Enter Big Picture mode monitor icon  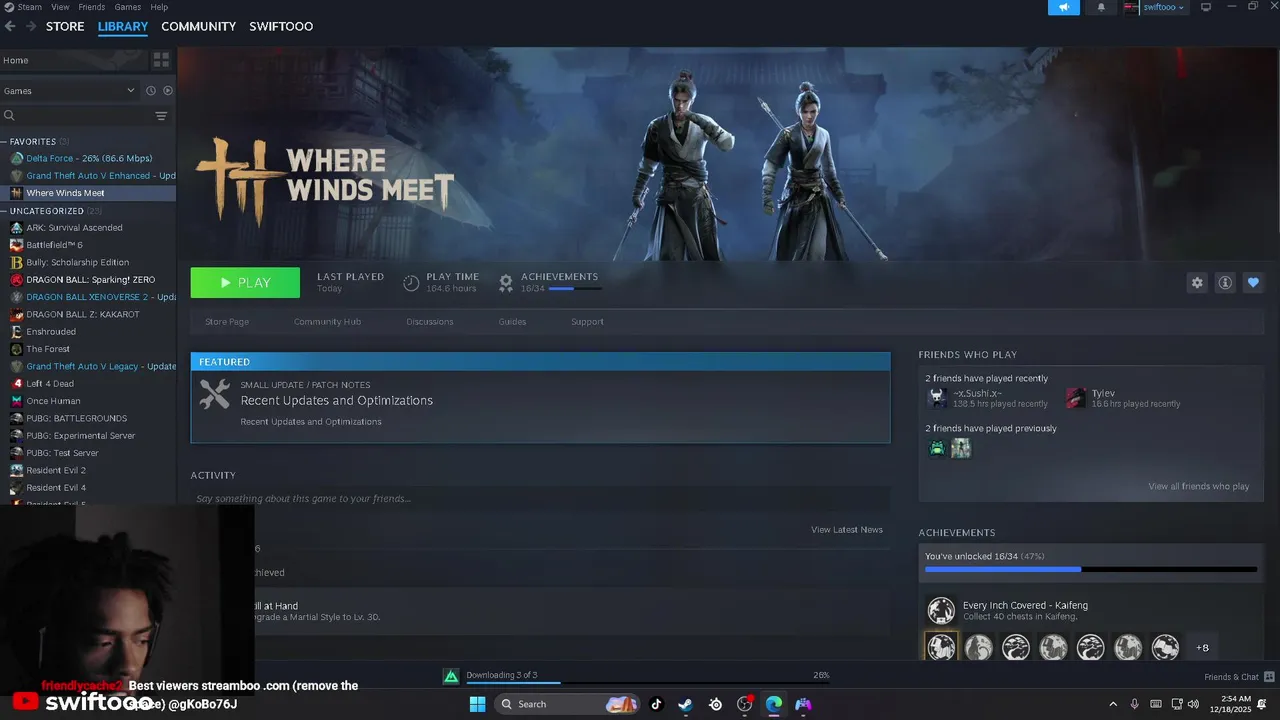(1206, 7)
